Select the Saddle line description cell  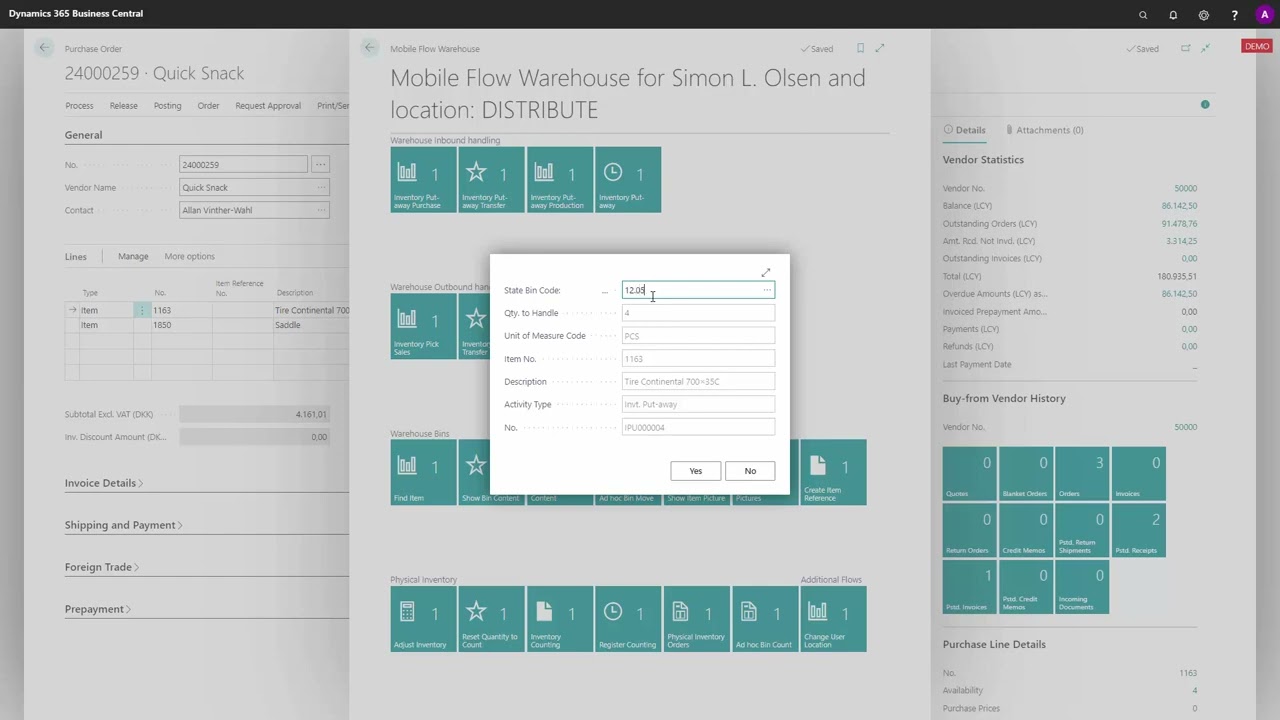(311, 325)
